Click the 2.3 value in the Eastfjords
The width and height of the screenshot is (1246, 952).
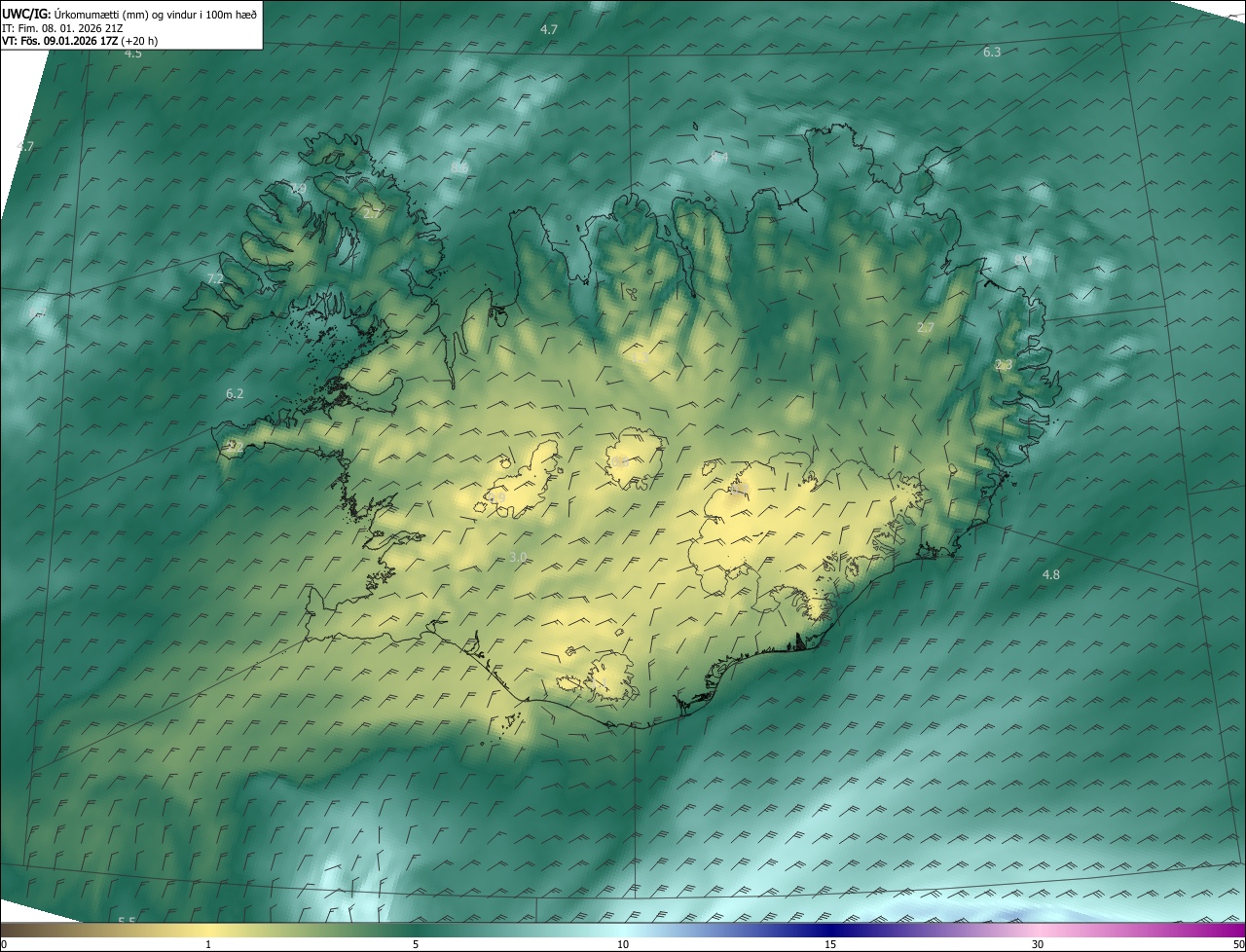coord(1004,365)
